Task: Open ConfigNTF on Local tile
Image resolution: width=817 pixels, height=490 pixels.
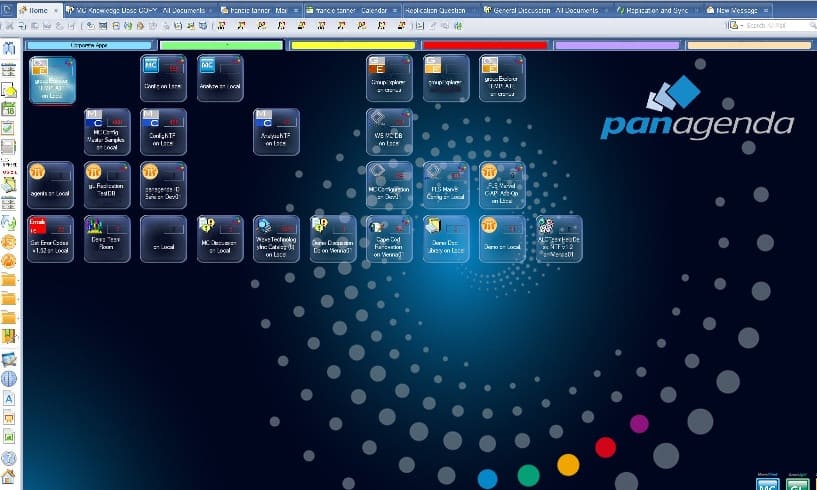Action: [163, 131]
